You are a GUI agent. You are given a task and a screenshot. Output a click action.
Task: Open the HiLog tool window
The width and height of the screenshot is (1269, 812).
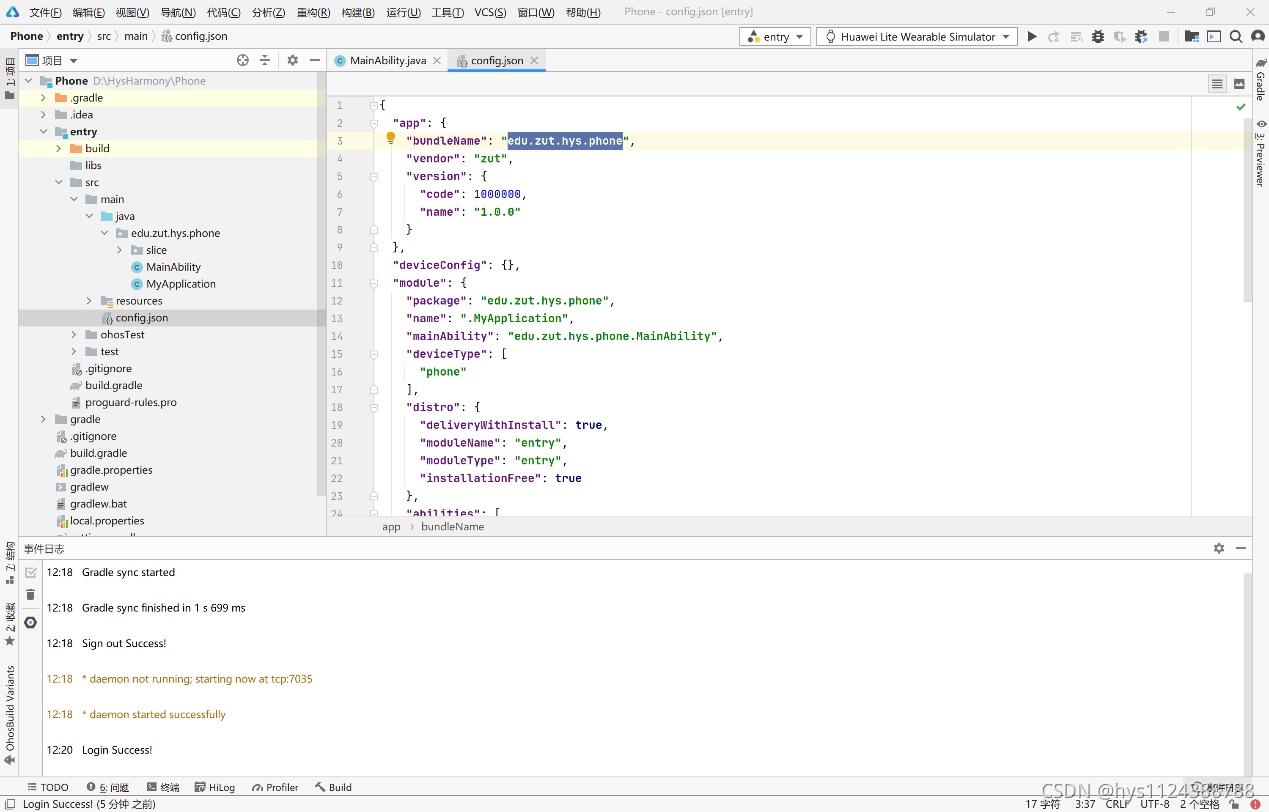click(x=215, y=787)
